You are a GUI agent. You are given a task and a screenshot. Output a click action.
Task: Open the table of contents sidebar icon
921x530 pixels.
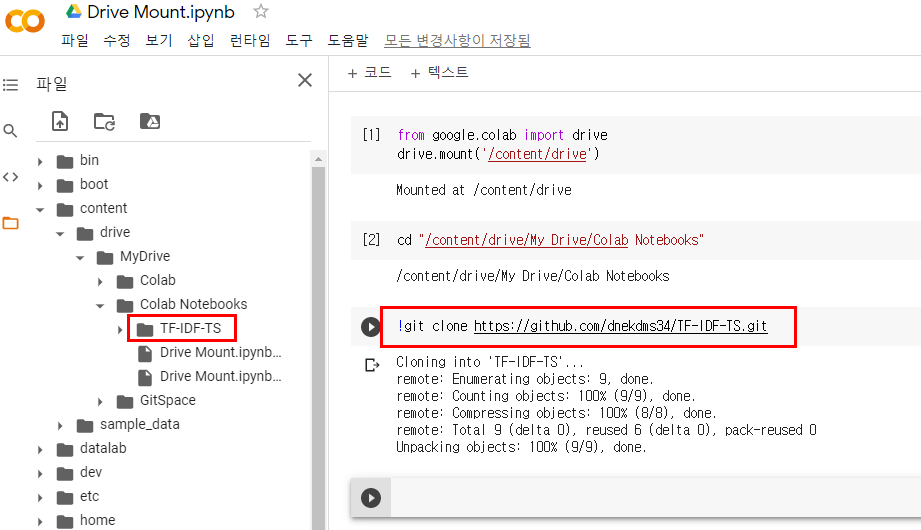coord(11,85)
